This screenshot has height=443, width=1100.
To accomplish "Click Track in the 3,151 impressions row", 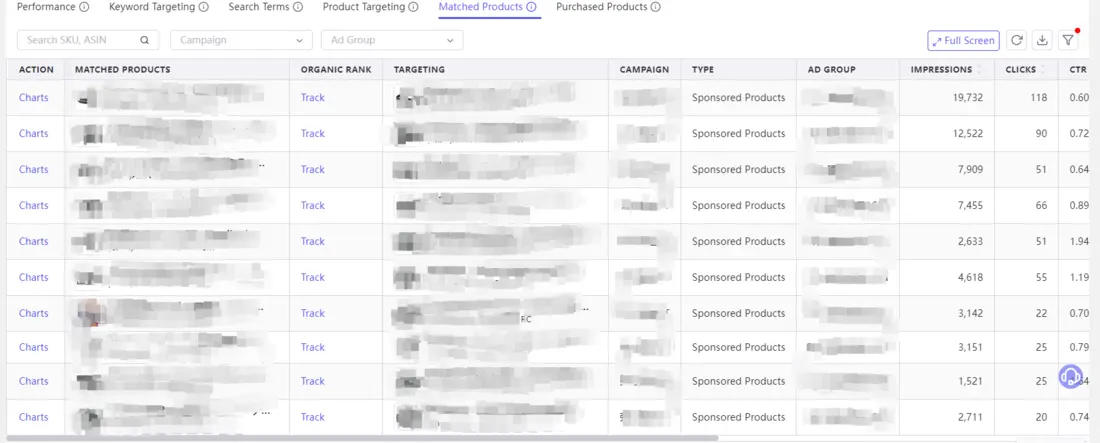I will tap(313, 347).
